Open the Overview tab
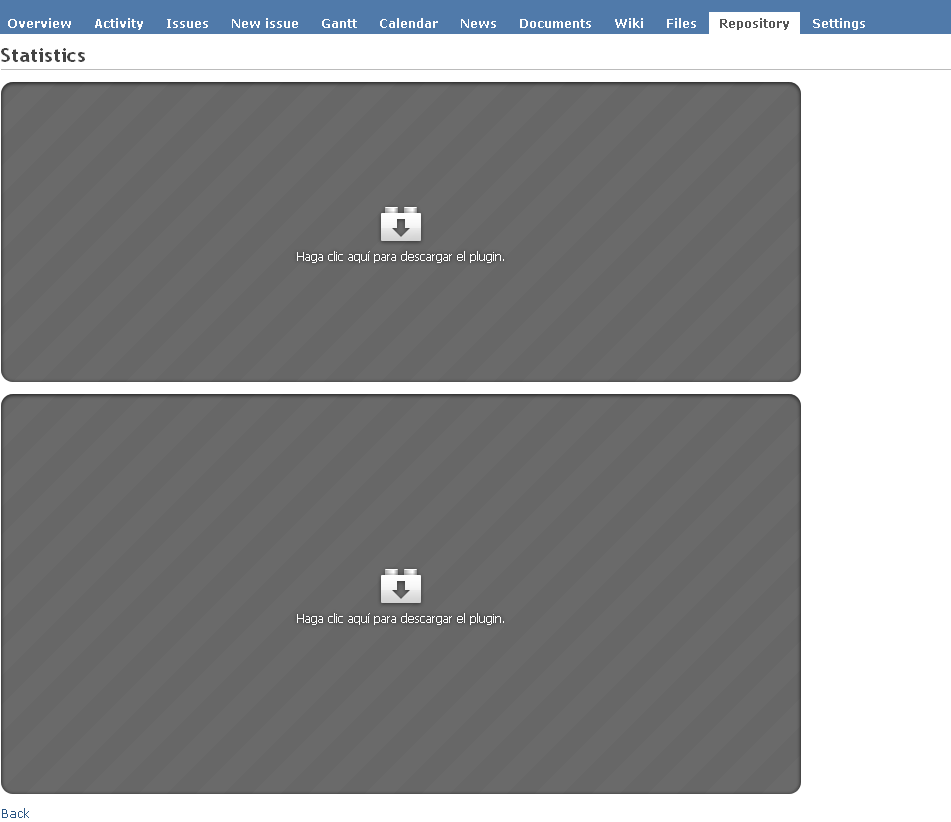 pyautogui.click(x=39, y=23)
